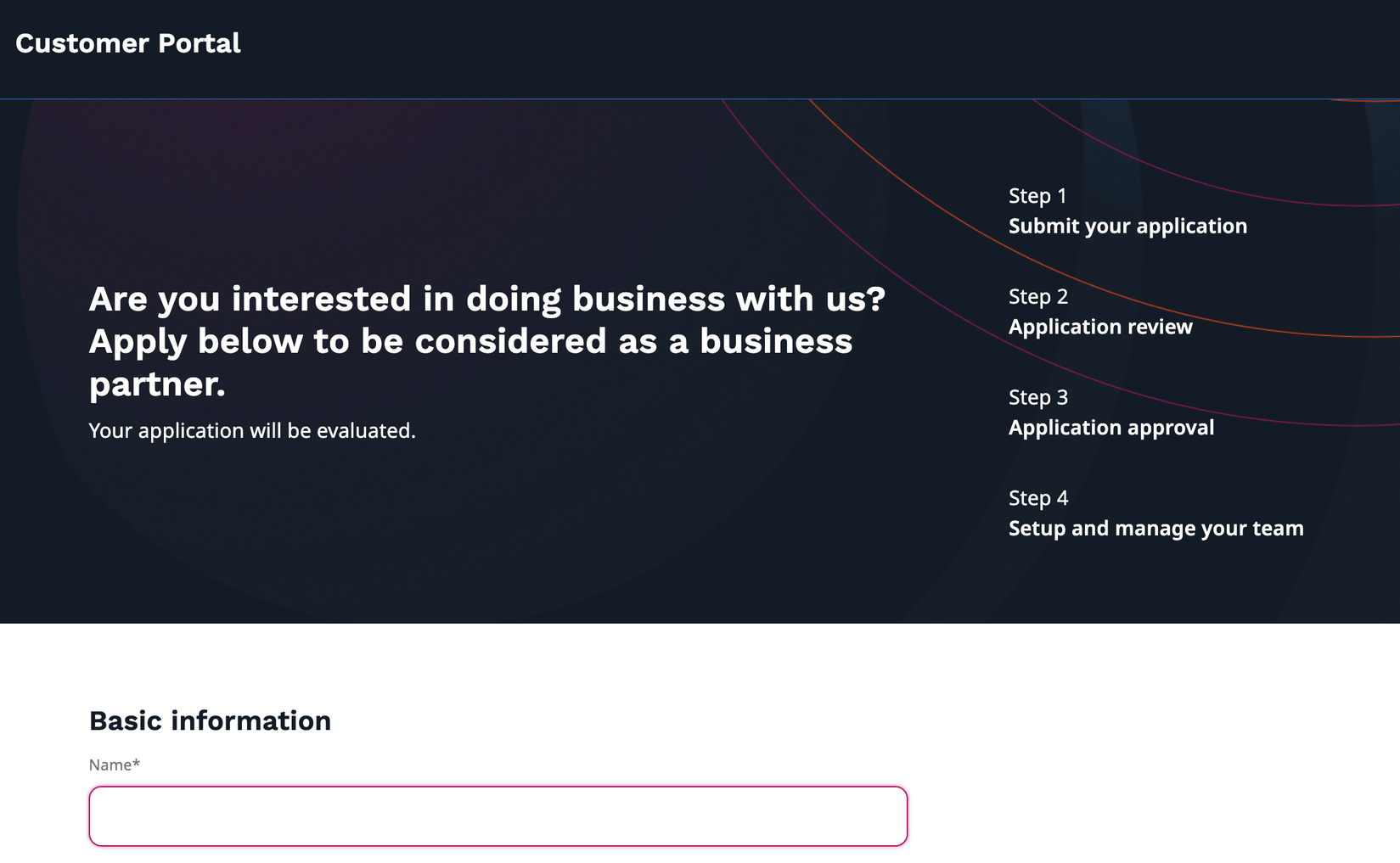
Task: Click the Application approval step label
Action: (1111, 427)
